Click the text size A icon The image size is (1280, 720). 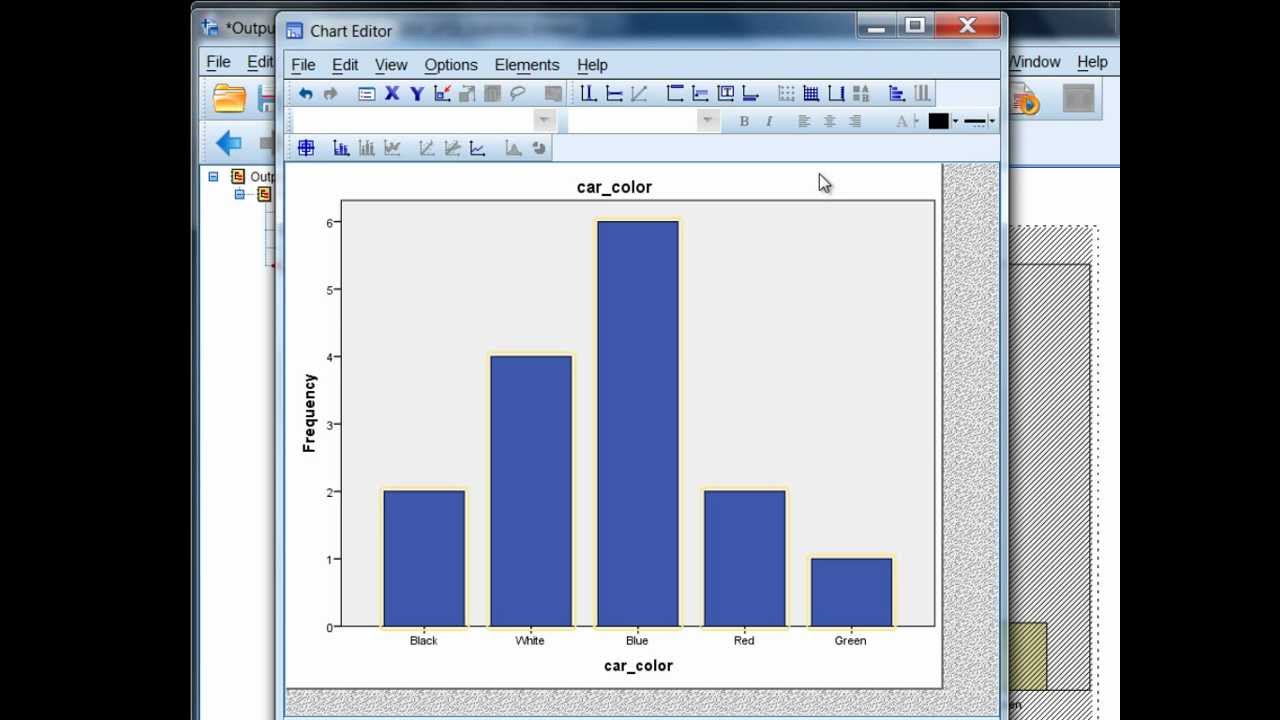pos(903,121)
